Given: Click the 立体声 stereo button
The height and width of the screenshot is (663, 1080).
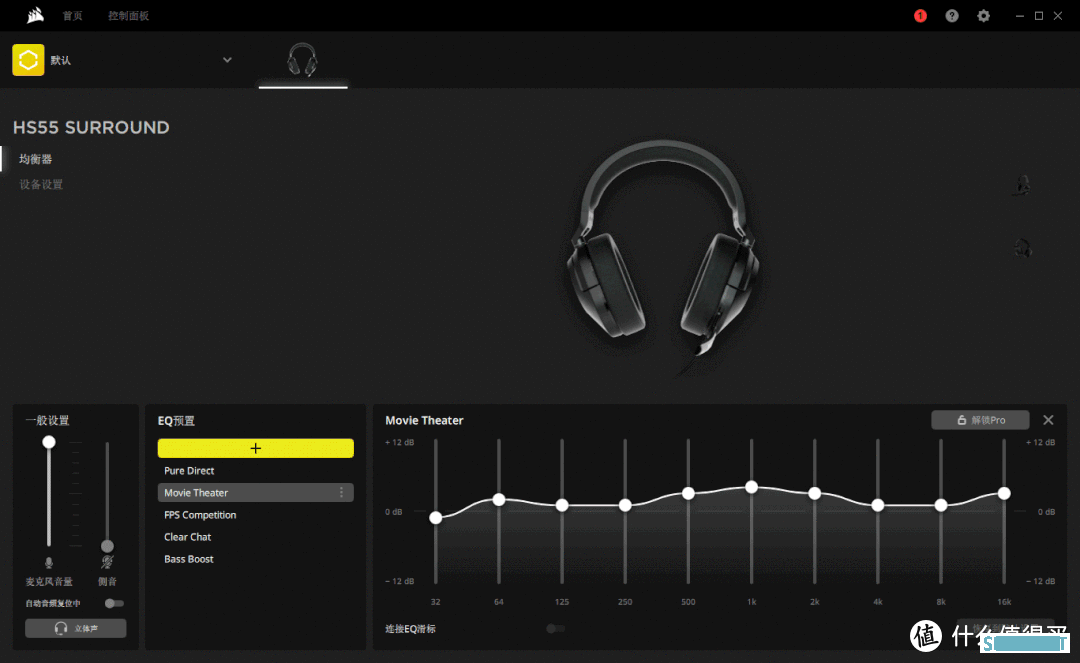Looking at the screenshot, I should pos(76,629).
